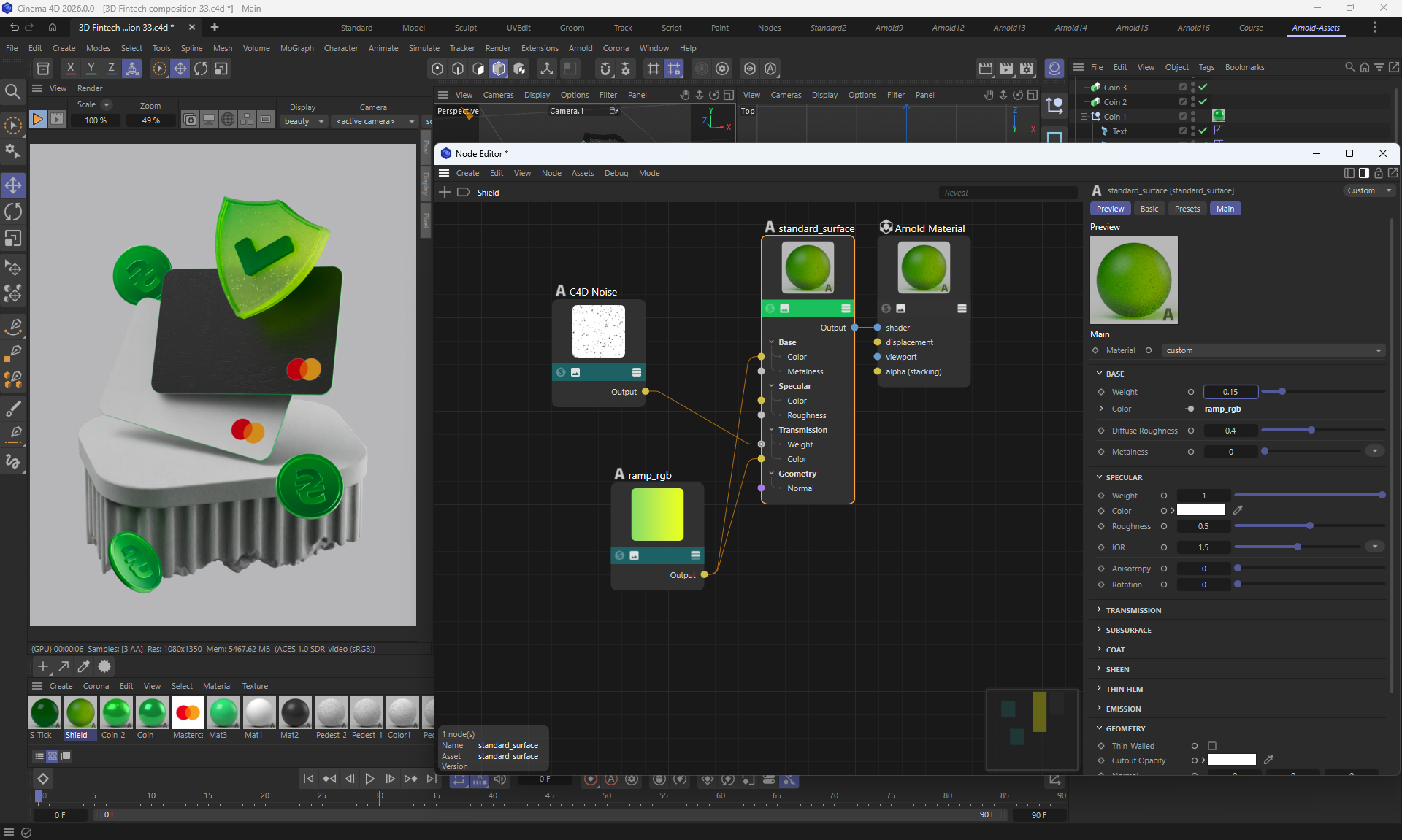Open the MoGraph menu

coord(296,48)
